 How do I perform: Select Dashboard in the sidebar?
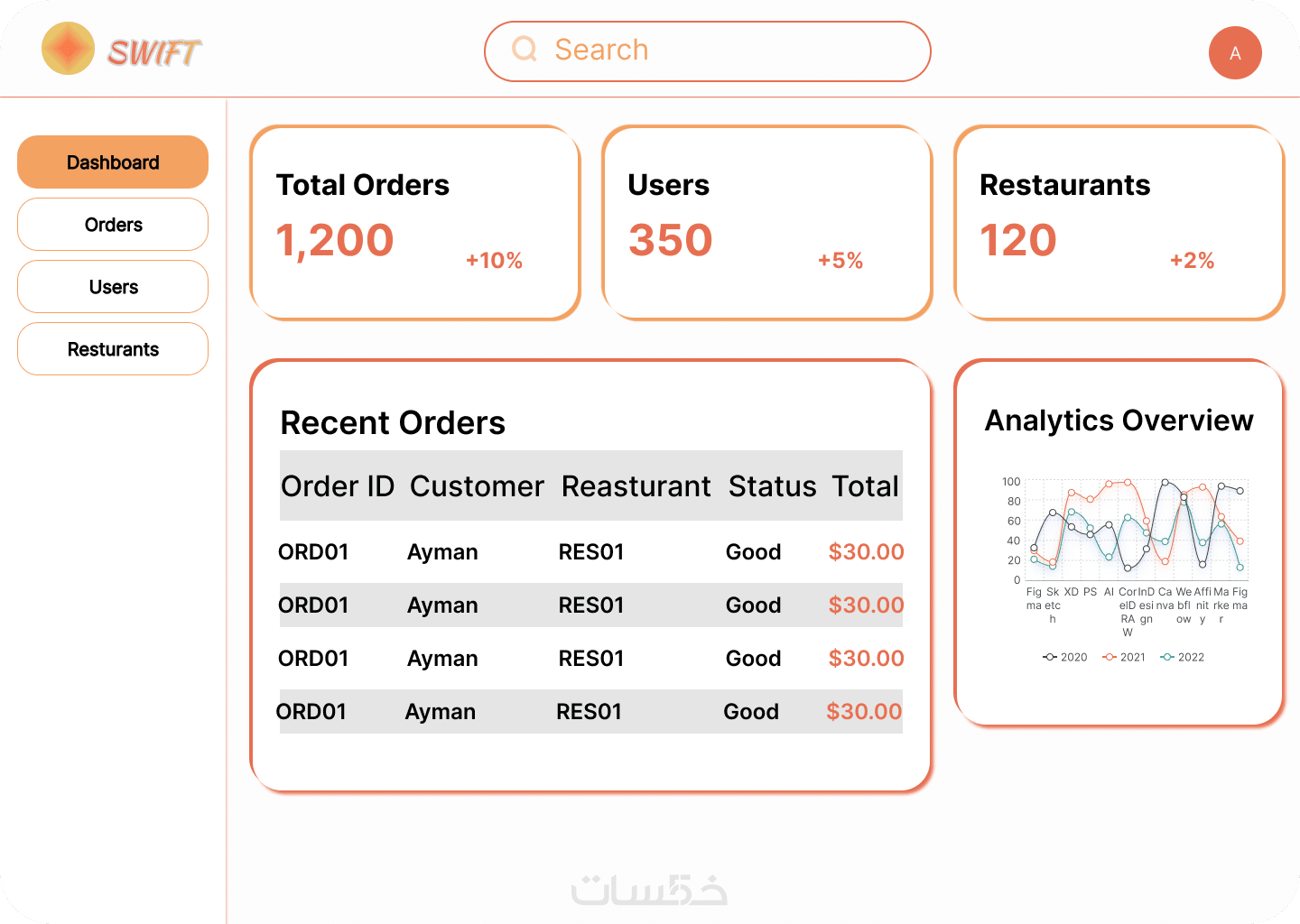(113, 162)
